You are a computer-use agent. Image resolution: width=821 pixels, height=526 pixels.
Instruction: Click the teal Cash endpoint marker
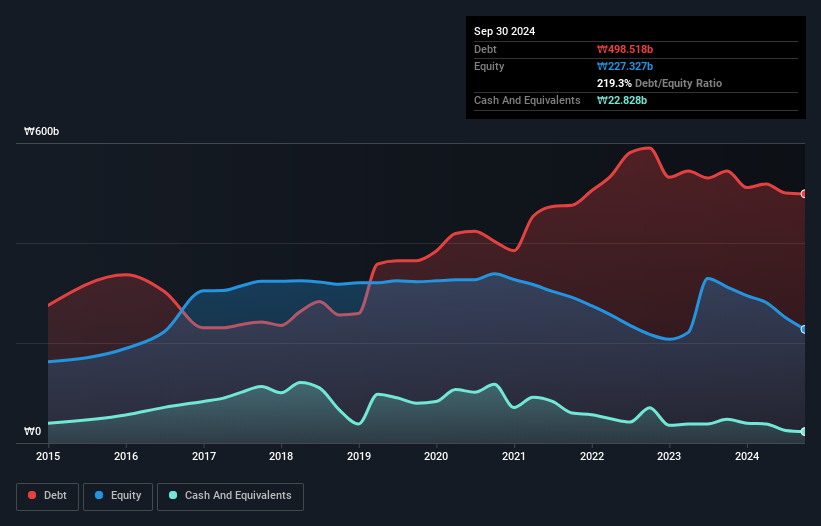point(804,432)
